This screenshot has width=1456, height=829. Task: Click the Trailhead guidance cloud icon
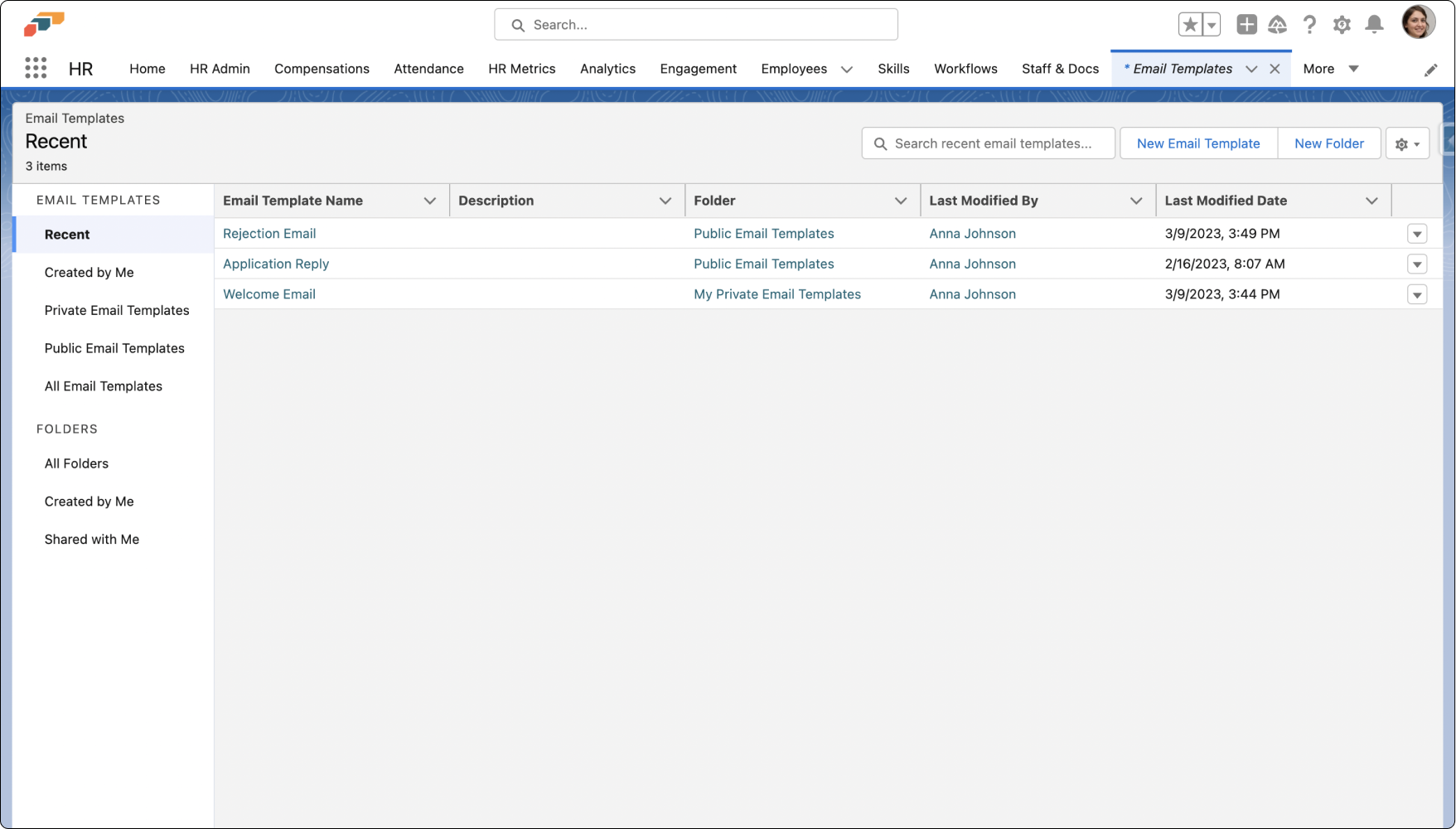tap(1277, 25)
